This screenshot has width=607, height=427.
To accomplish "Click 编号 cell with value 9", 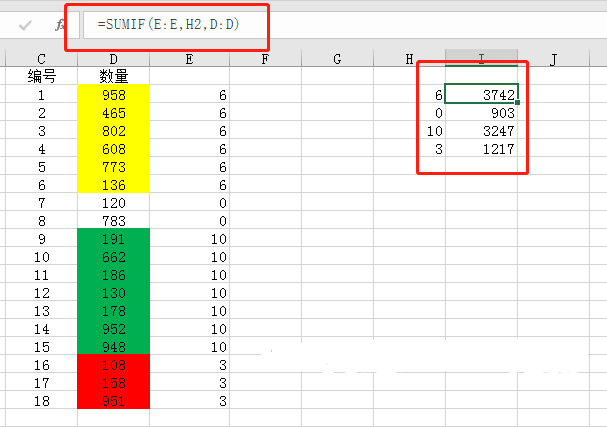I will [41, 238].
